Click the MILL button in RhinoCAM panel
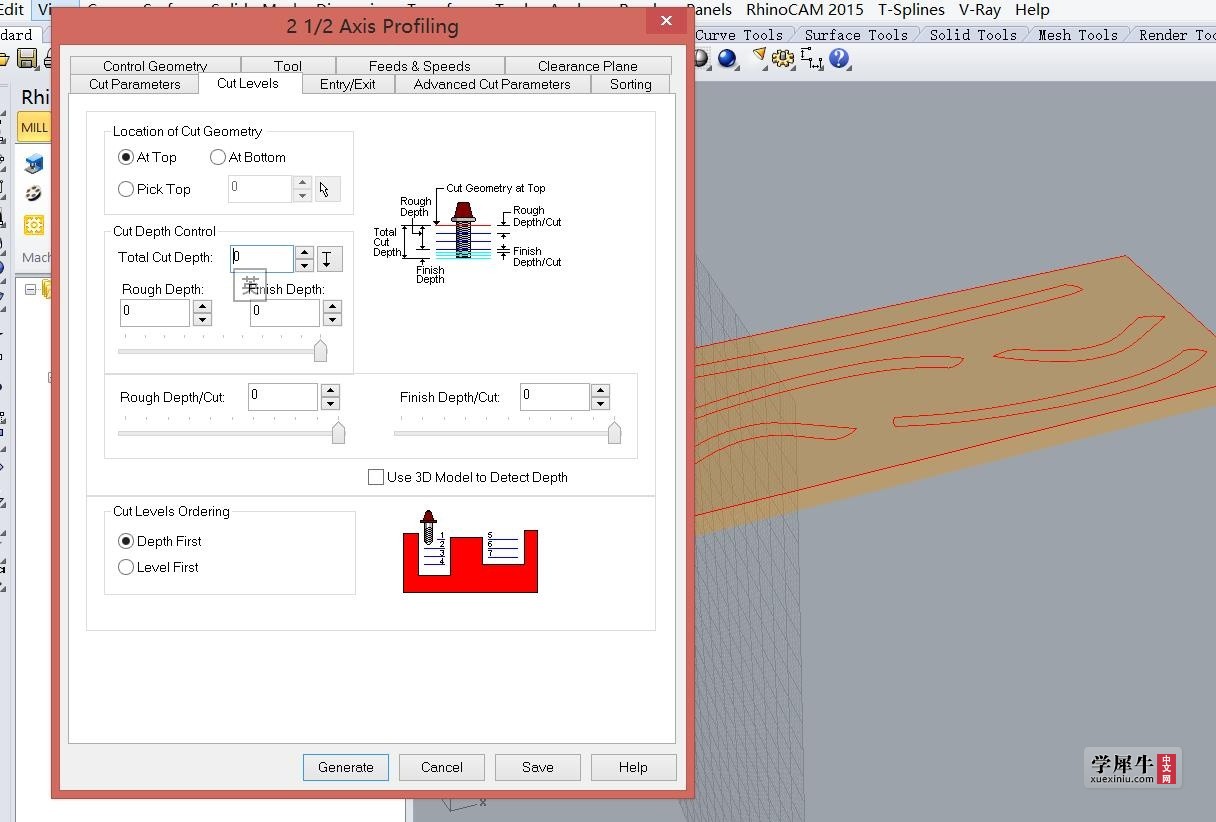The width and height of the screenshot is (1216, 822). coord(34,127)
